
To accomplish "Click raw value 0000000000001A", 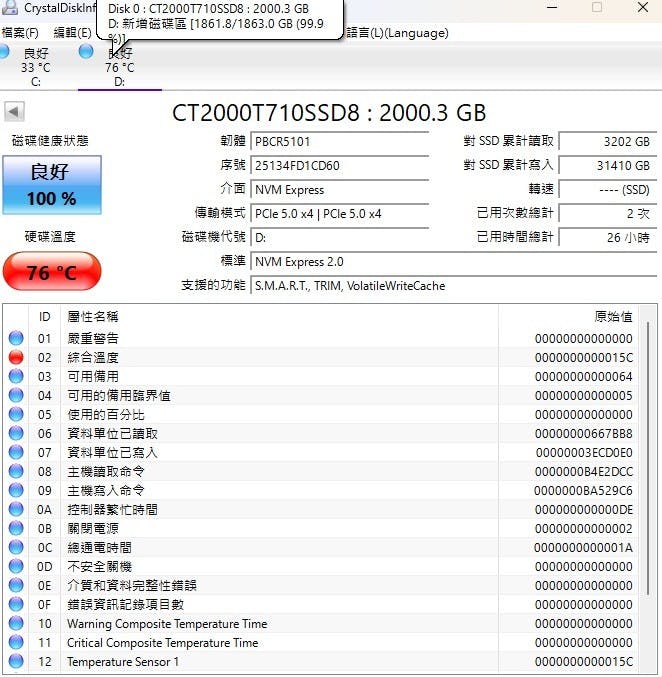I will click(x=583, y=547).
